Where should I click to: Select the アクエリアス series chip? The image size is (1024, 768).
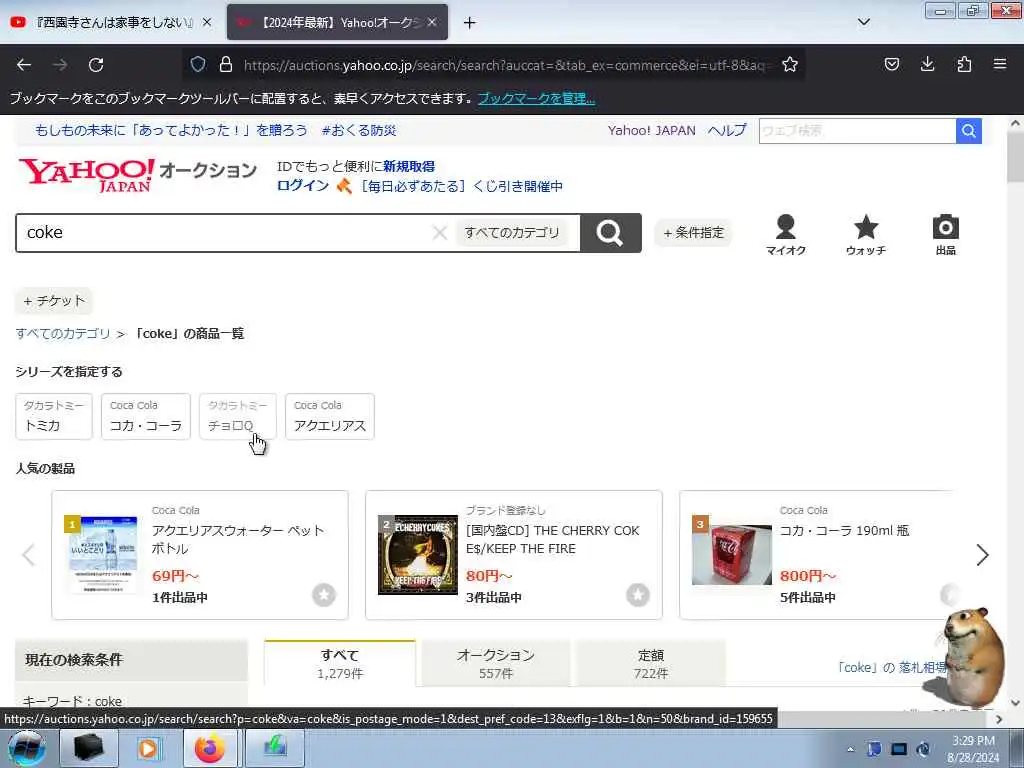[330, 416]
